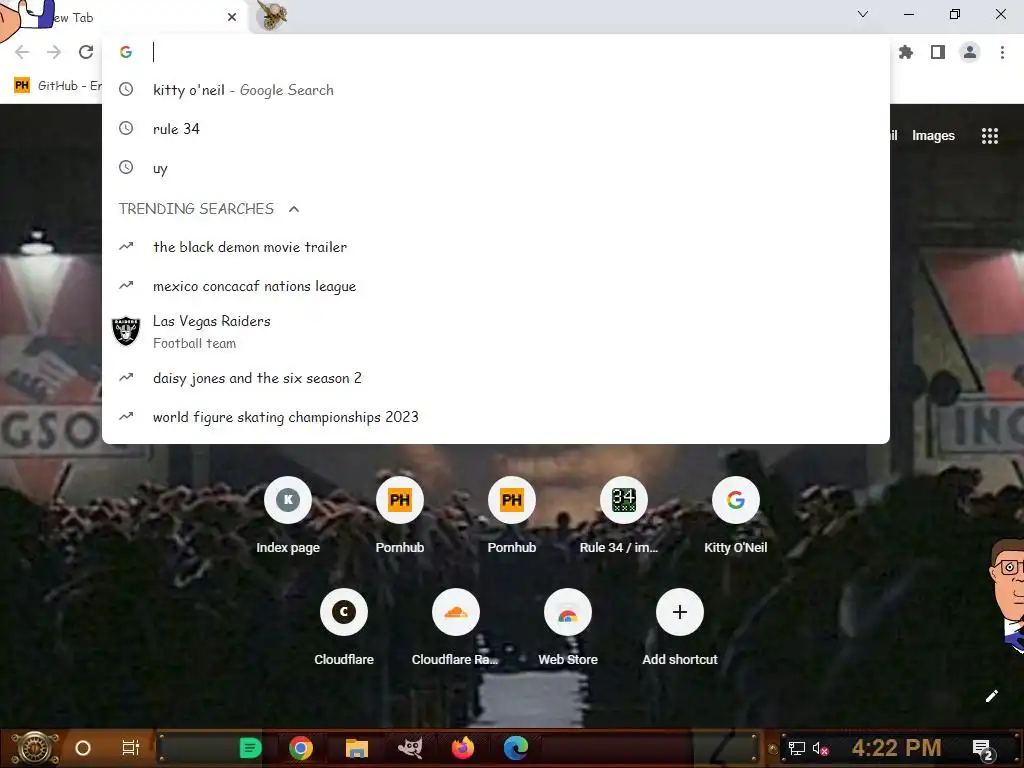Open Chrome three-dot menu

[x=1002, y=52]
